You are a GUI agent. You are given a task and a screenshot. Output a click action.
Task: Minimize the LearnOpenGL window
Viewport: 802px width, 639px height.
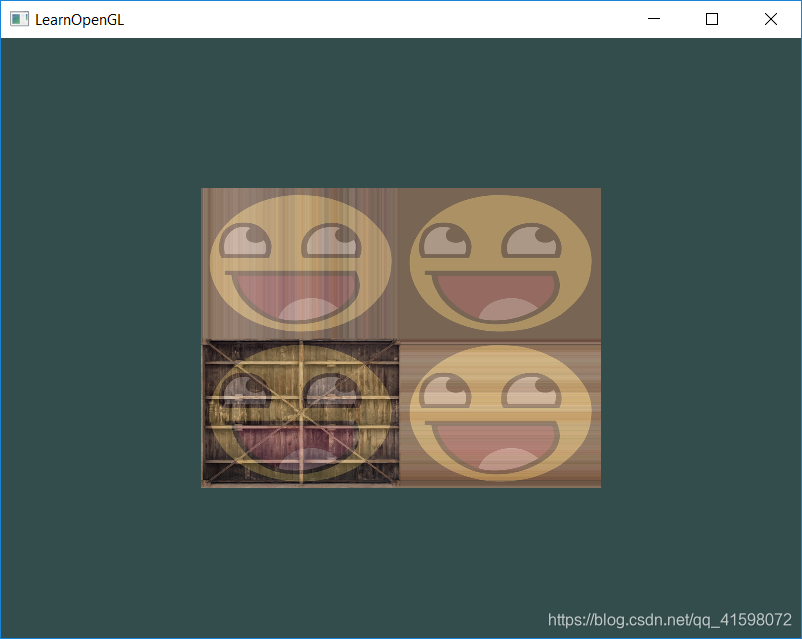[654, 19]
